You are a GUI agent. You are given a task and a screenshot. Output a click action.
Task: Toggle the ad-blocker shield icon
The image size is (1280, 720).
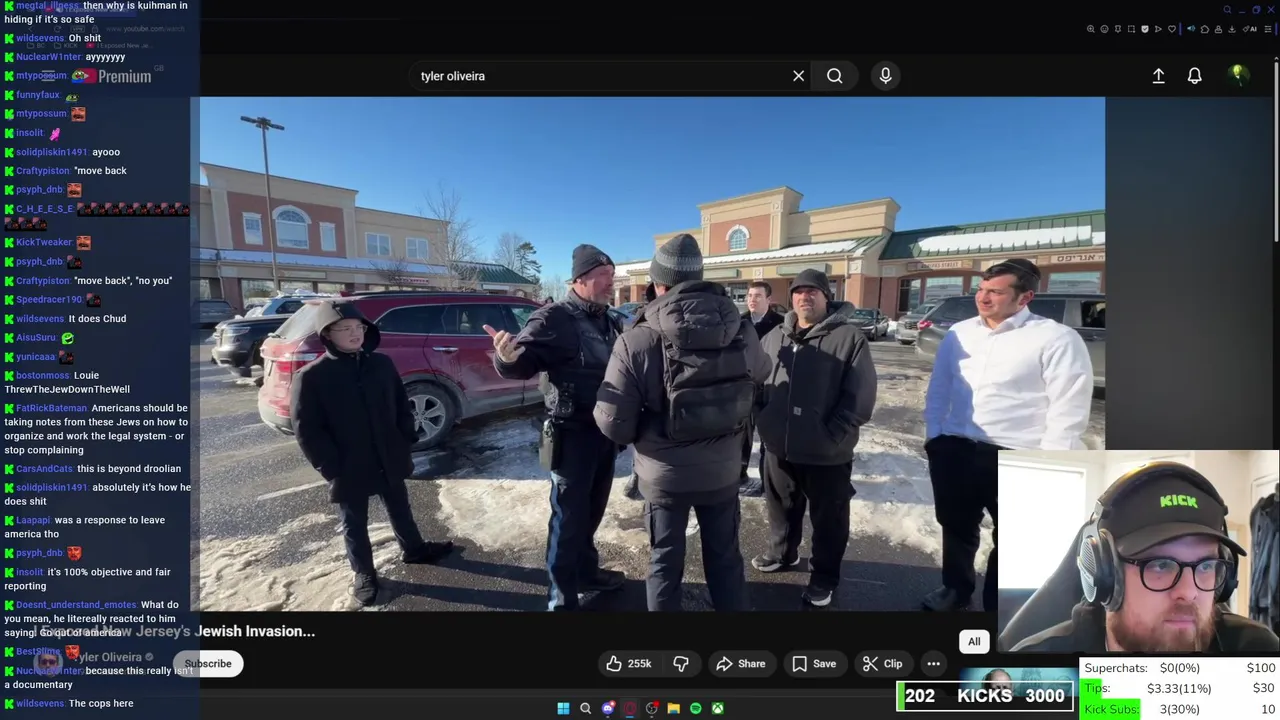1145,29
